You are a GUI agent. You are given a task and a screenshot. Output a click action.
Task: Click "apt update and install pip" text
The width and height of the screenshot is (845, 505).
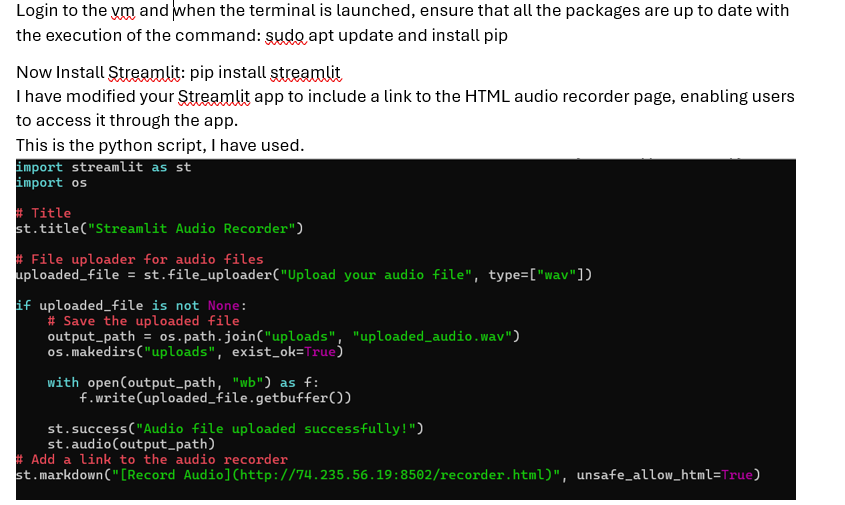coord(408,36)
